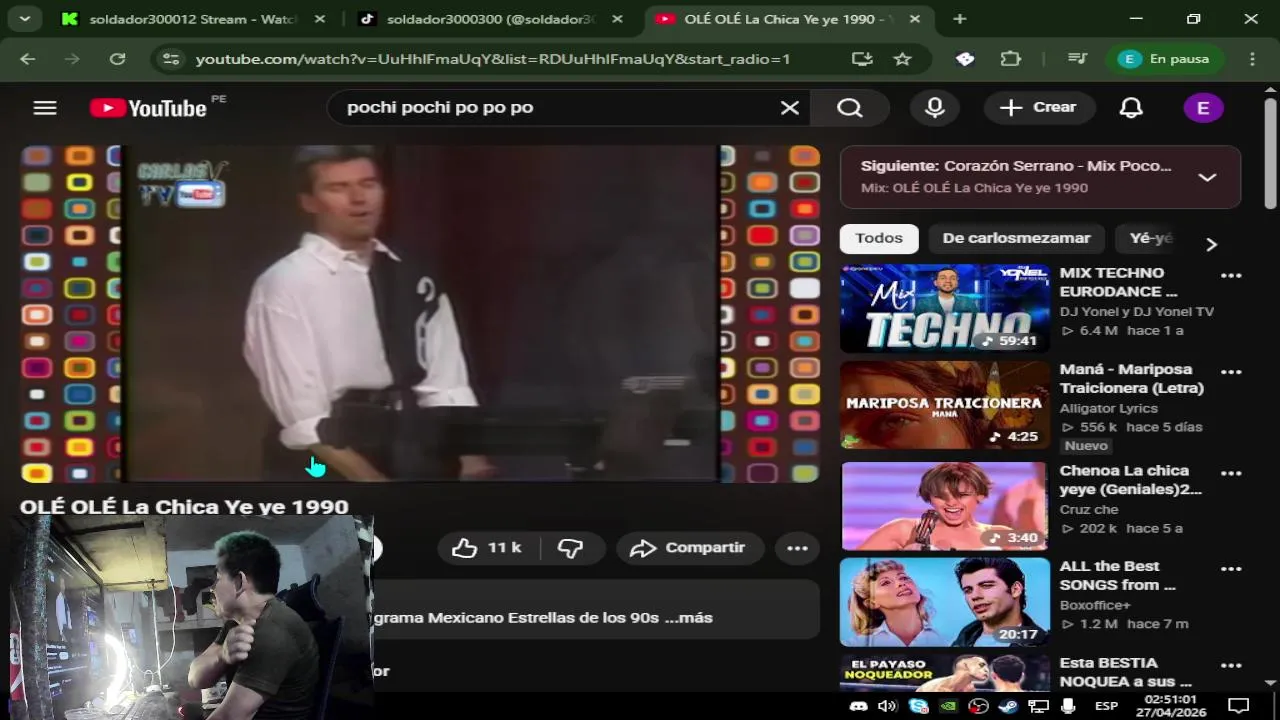The height and width of the screenshot is (720, 1280).
Task: Like the video with 11 k
Action: [488, 548]
